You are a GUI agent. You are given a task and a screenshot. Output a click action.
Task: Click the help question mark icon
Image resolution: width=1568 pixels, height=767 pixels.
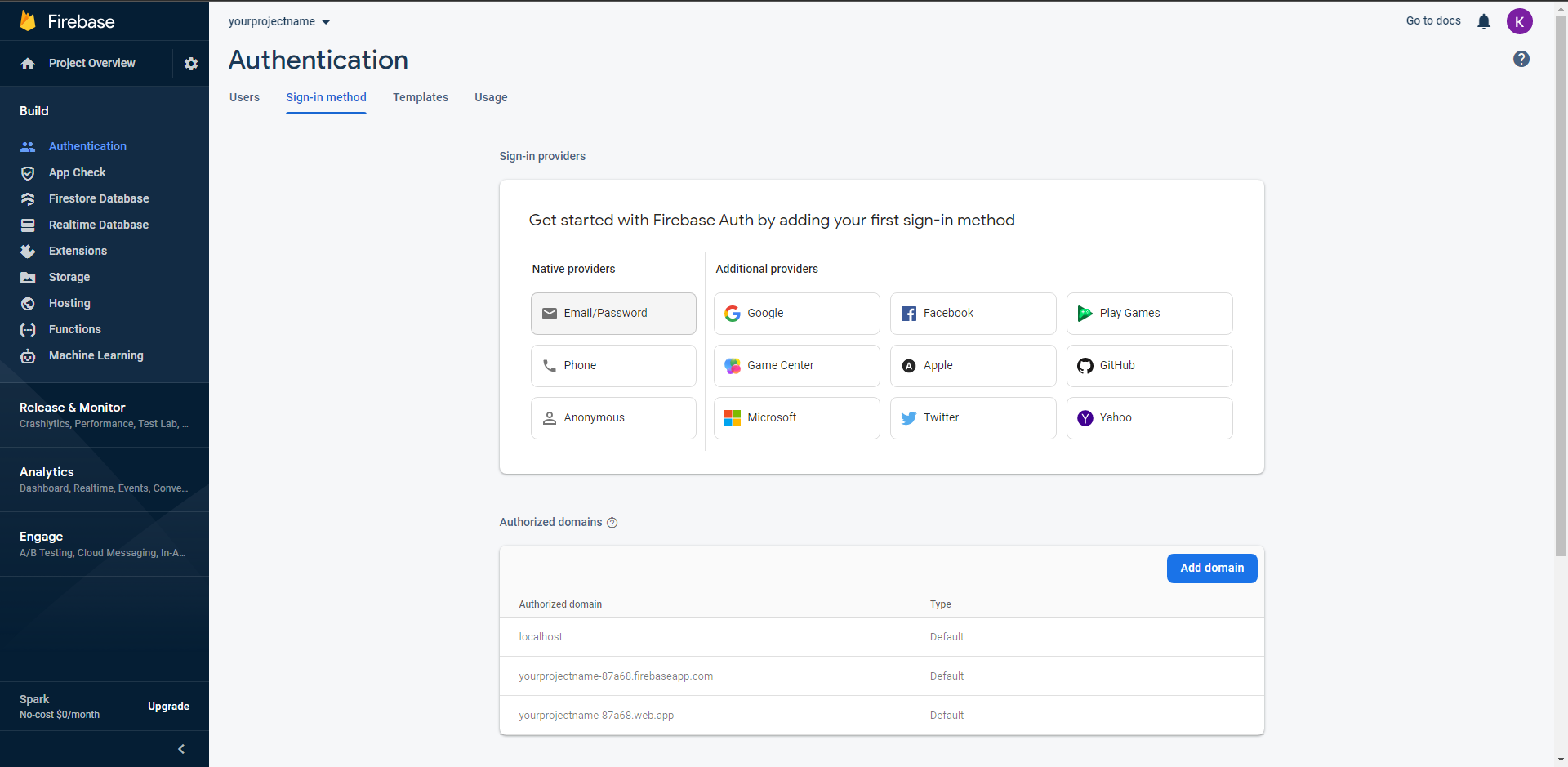click(x=1521, y=59)
